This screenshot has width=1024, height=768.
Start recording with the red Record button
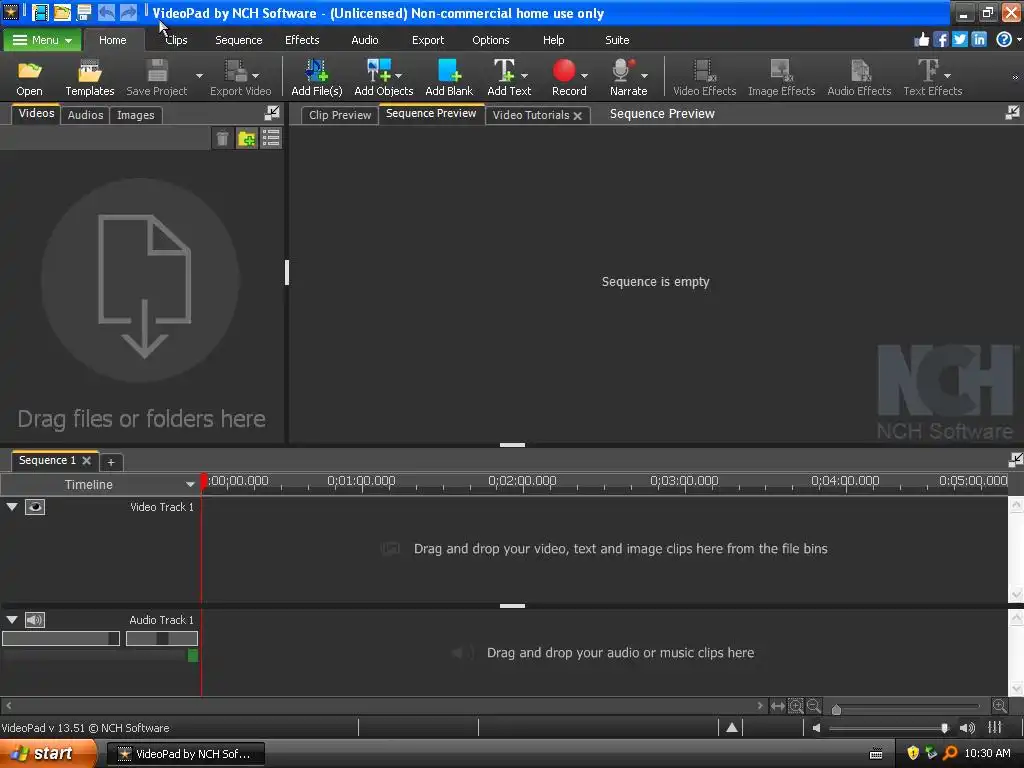coord(564,71)
